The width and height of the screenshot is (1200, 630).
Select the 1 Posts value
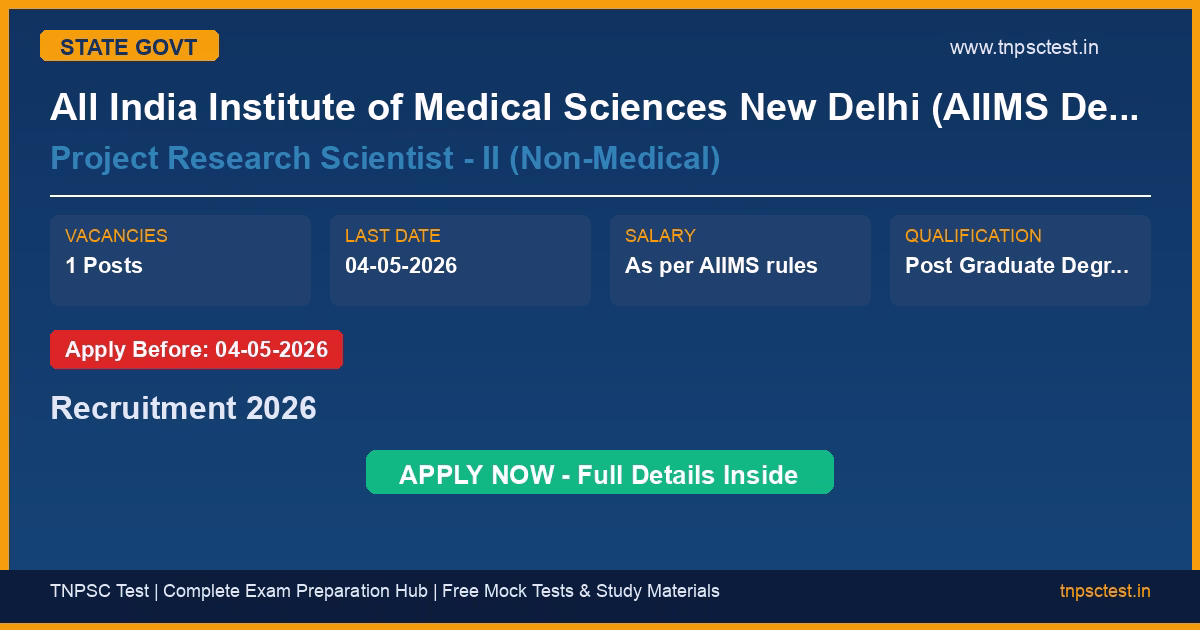coord(104,266)
